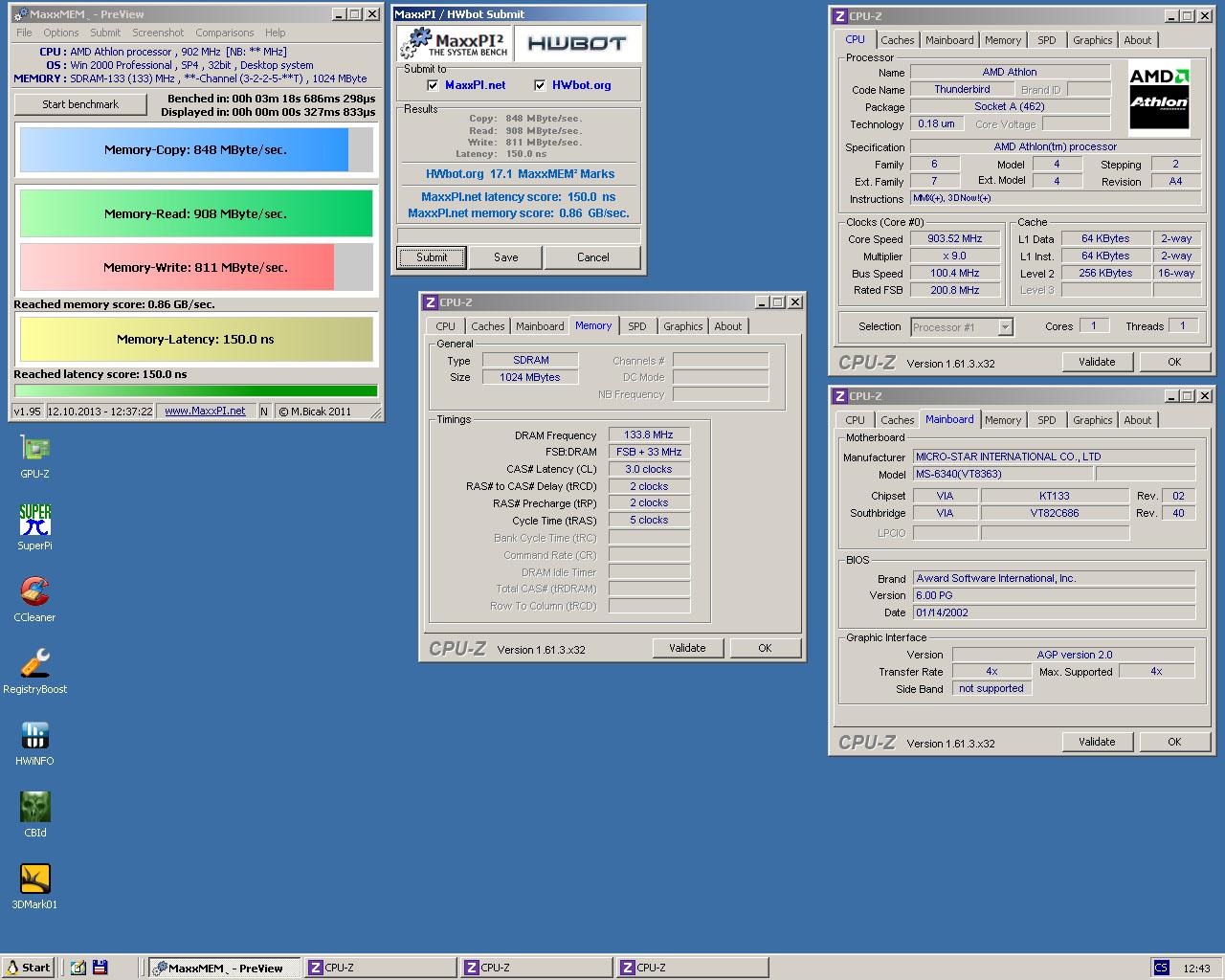This screenshot has width=1225, height=980.
Task: Click the Model MS-6340(VT8363) field
Action: point(1002,475)
